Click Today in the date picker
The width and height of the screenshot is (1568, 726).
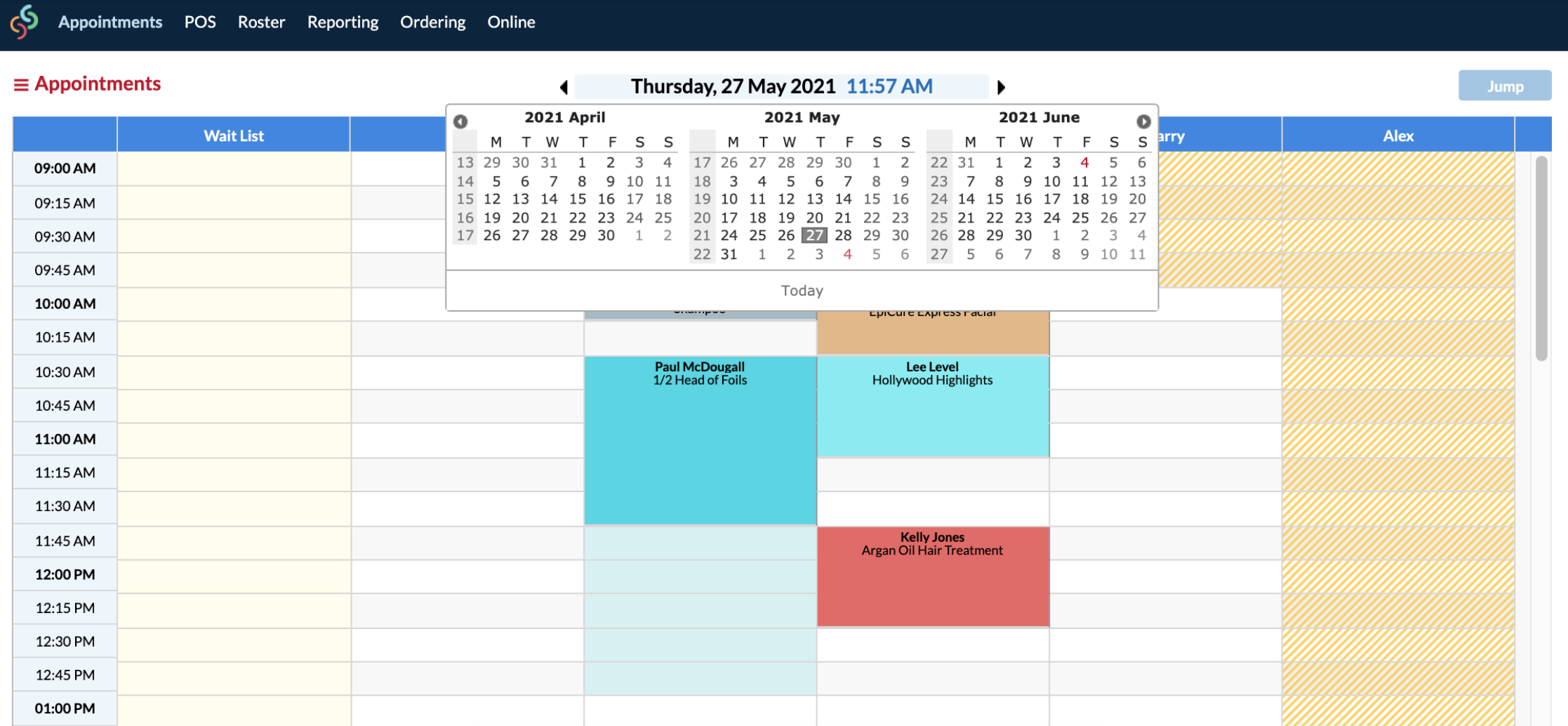802,290
